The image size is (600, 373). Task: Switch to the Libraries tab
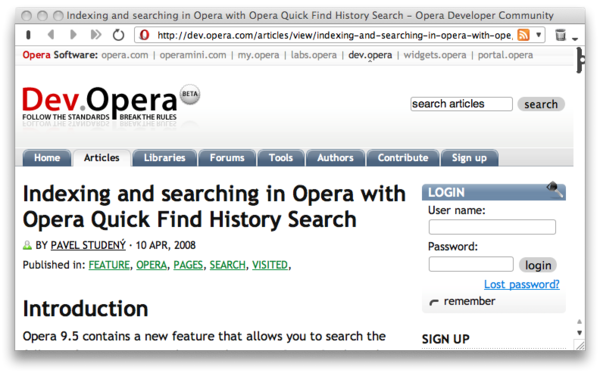[x=165, y=158]
